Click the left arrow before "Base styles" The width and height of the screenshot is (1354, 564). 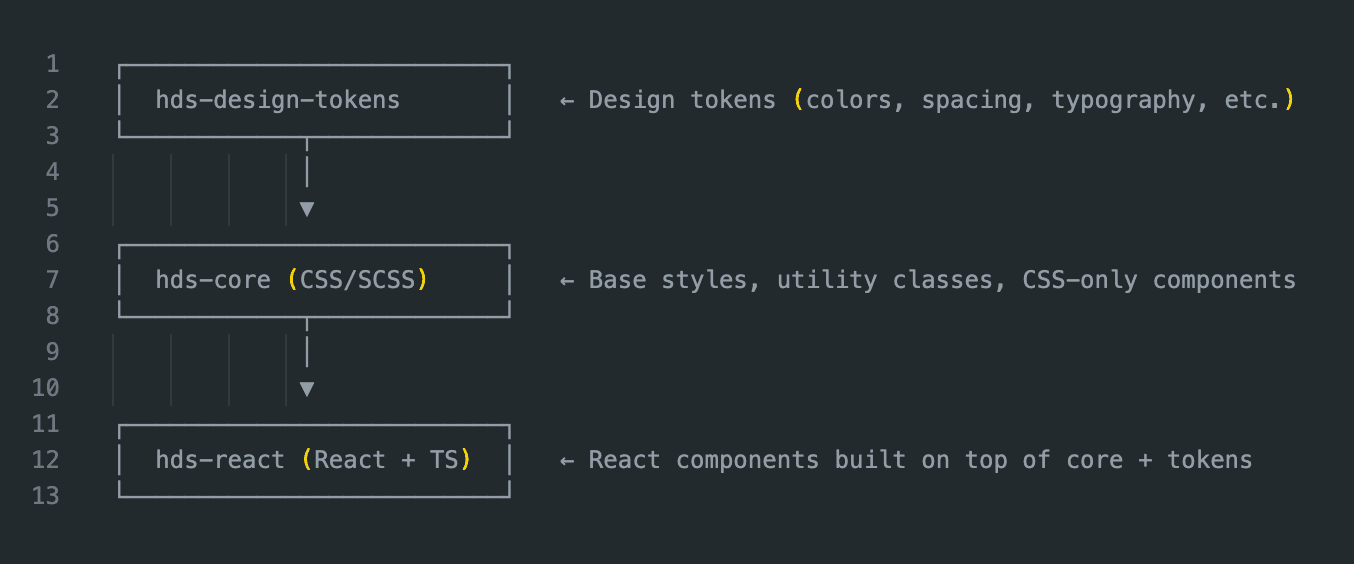point(567,280)
